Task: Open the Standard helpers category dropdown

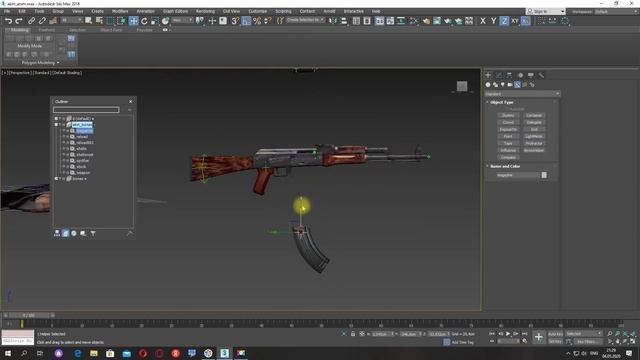Action: tap(522, 94)
